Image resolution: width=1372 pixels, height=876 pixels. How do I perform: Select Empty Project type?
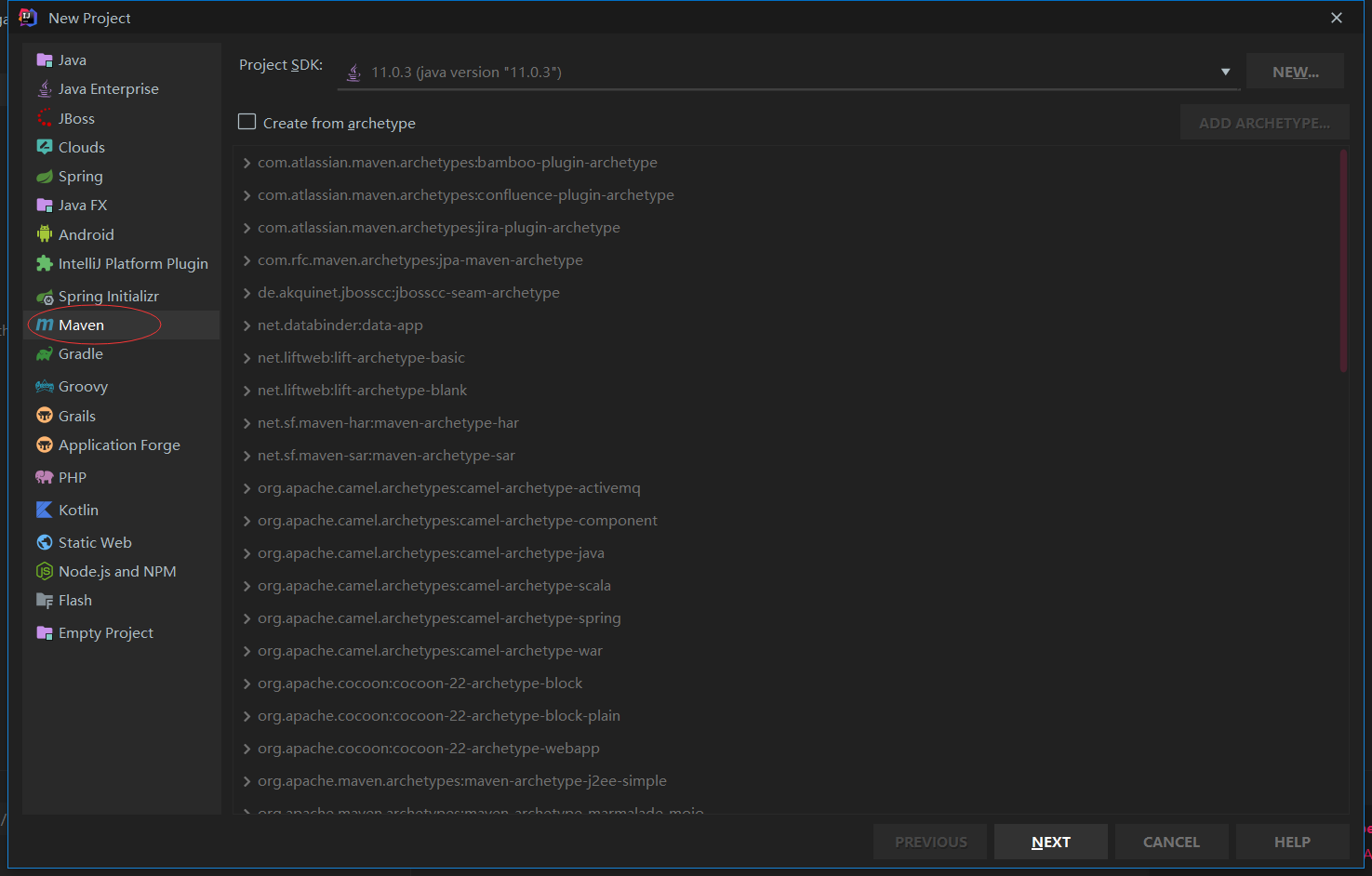[121, 633]
